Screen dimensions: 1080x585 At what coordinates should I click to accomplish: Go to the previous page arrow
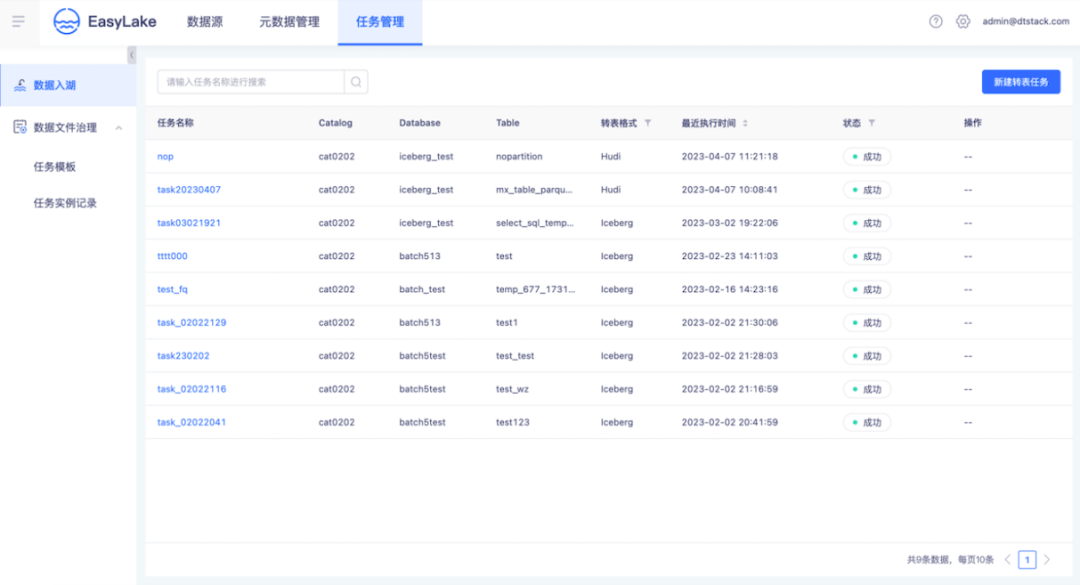coord(1008,560)
